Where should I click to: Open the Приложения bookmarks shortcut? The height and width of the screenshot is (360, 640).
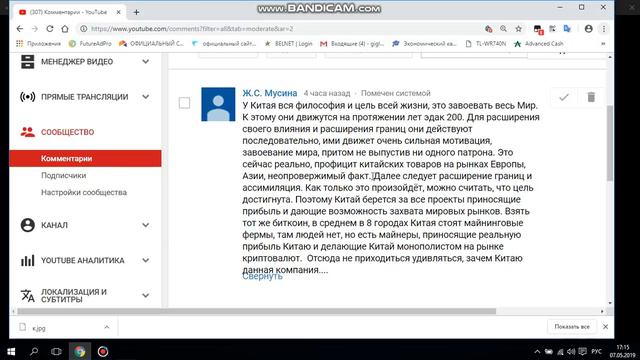point(38,44)
